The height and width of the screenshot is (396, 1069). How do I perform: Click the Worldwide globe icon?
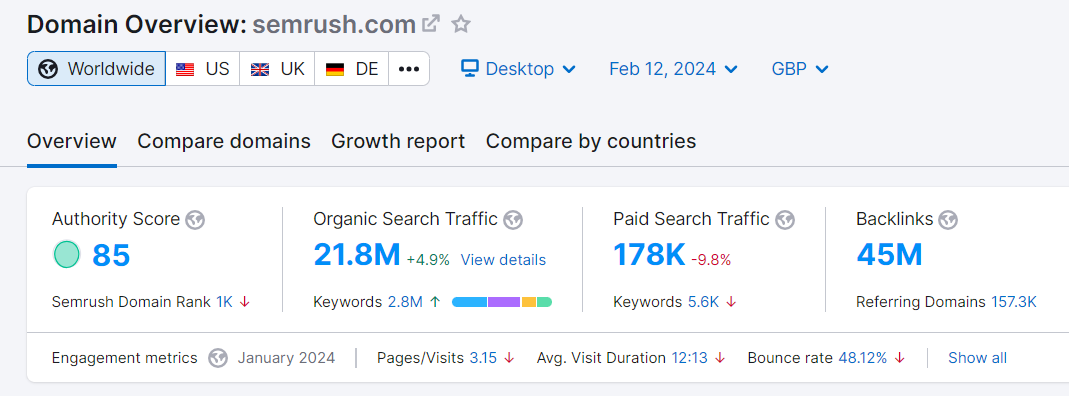(x=48, y=69)
